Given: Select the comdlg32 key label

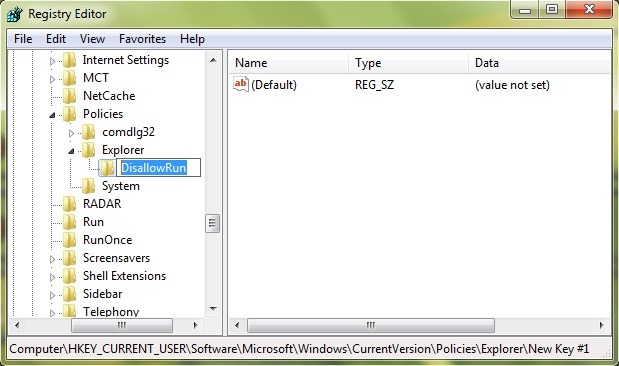Looking at the screenshot, I should coord(128,132).
